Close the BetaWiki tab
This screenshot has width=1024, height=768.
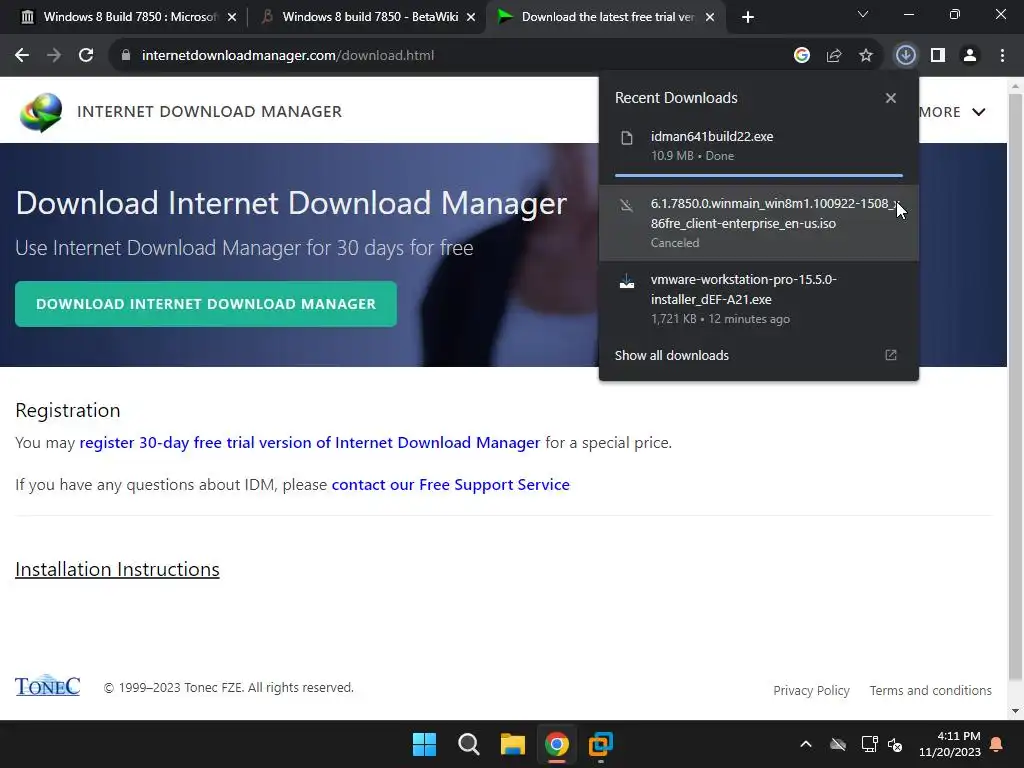coord(471,18)
